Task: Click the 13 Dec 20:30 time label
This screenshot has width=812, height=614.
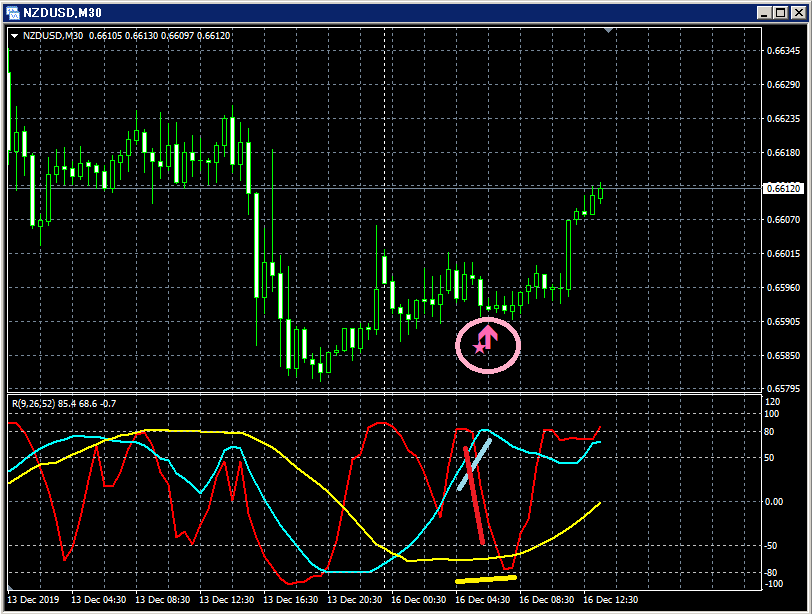Action: pyautogui.click(x=355, y=600)
